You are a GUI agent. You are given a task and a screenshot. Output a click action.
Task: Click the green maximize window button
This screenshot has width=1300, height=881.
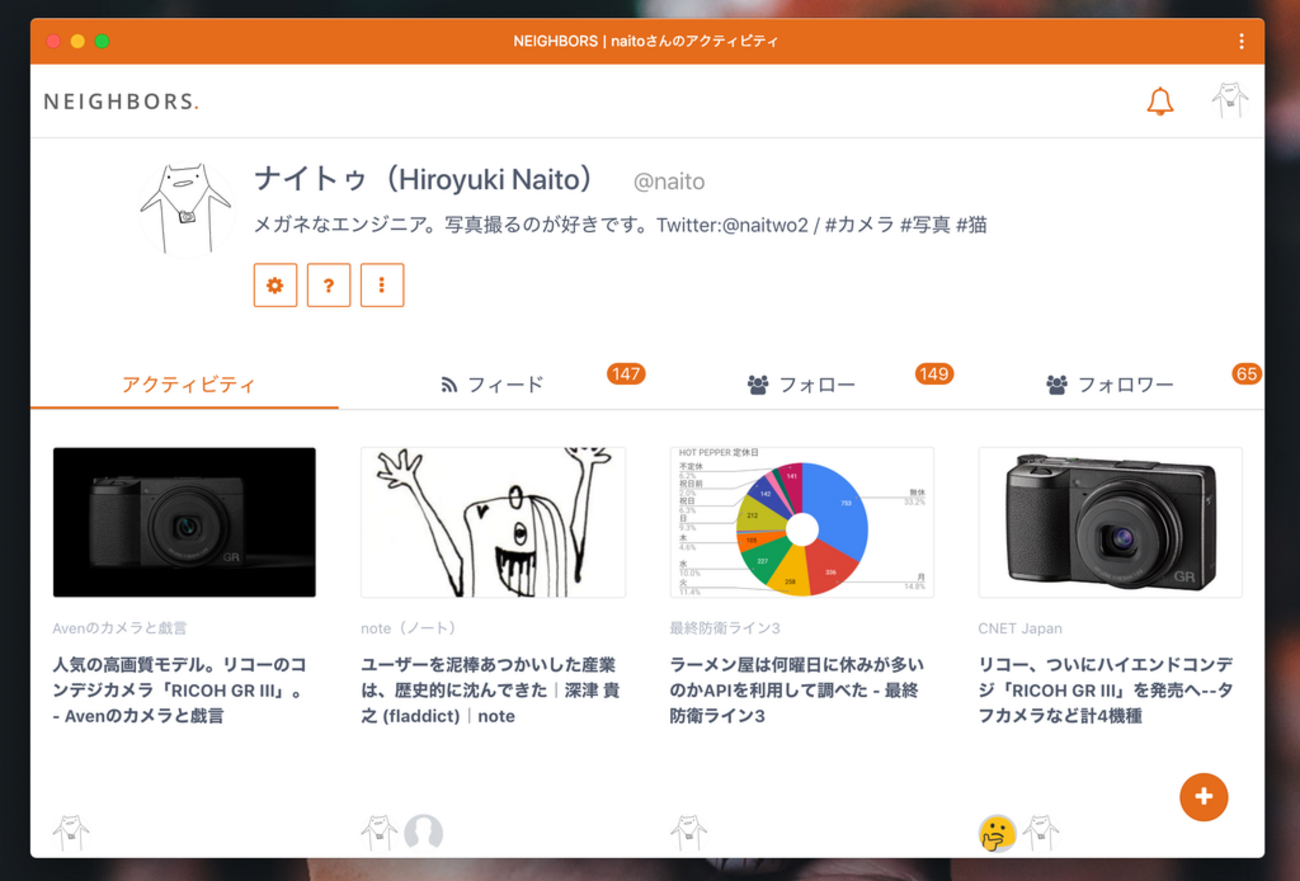tap(102, 41)
